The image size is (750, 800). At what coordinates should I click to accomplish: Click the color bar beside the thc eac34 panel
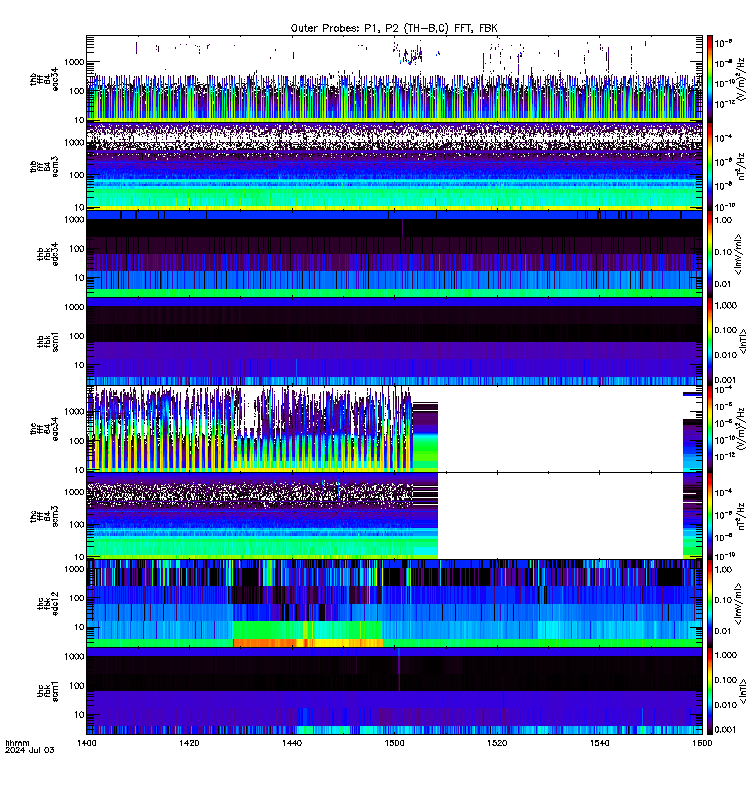coord(709,429)
